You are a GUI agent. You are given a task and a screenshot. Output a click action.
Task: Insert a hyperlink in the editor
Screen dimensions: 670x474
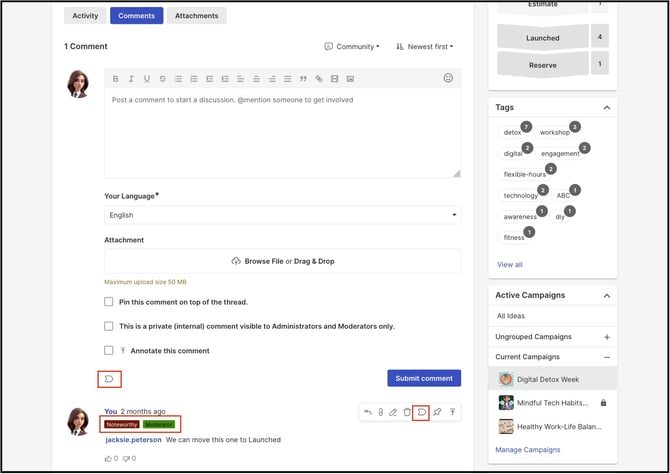point(319,79)
